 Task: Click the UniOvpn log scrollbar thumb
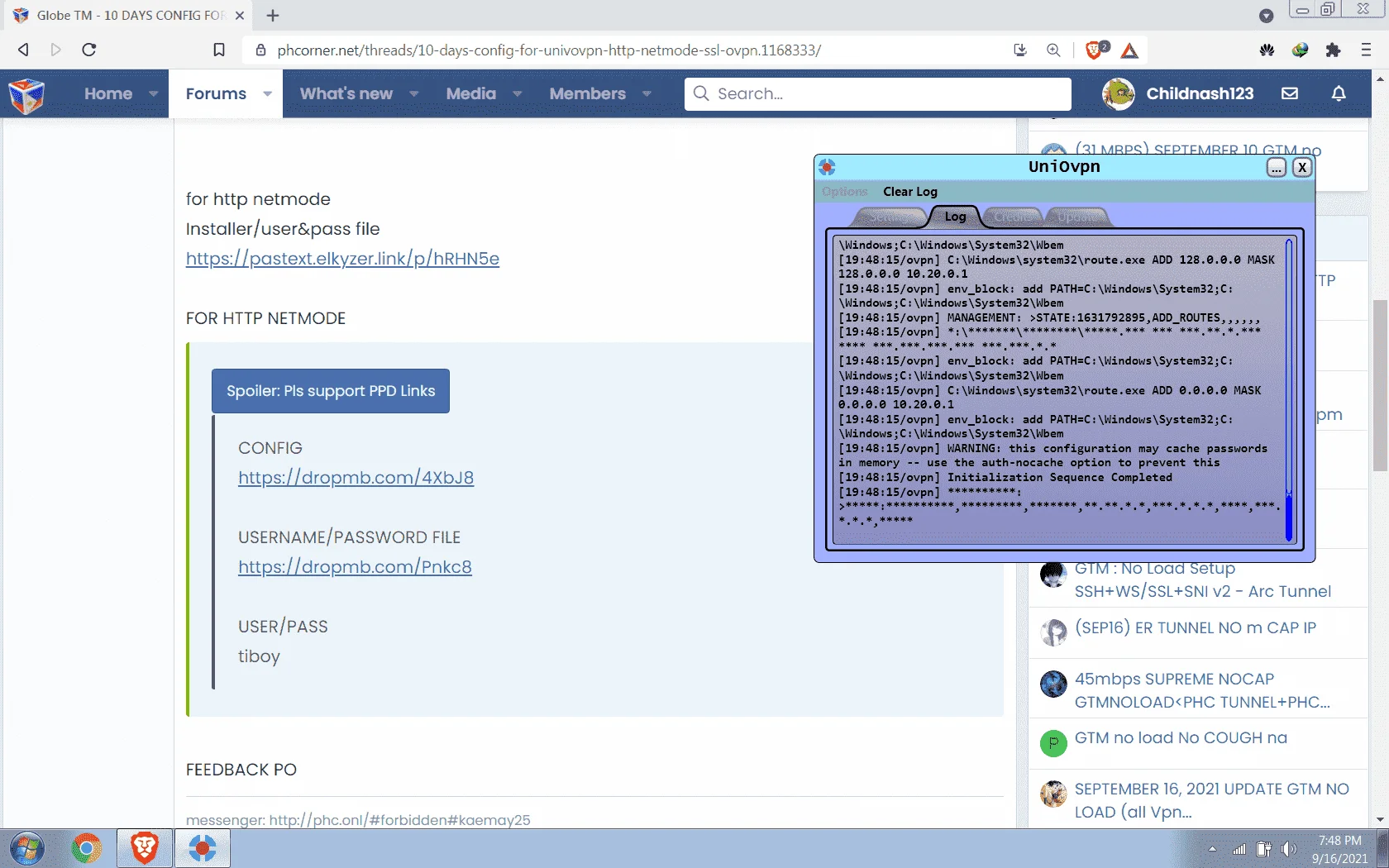[x=1288, y=516]
